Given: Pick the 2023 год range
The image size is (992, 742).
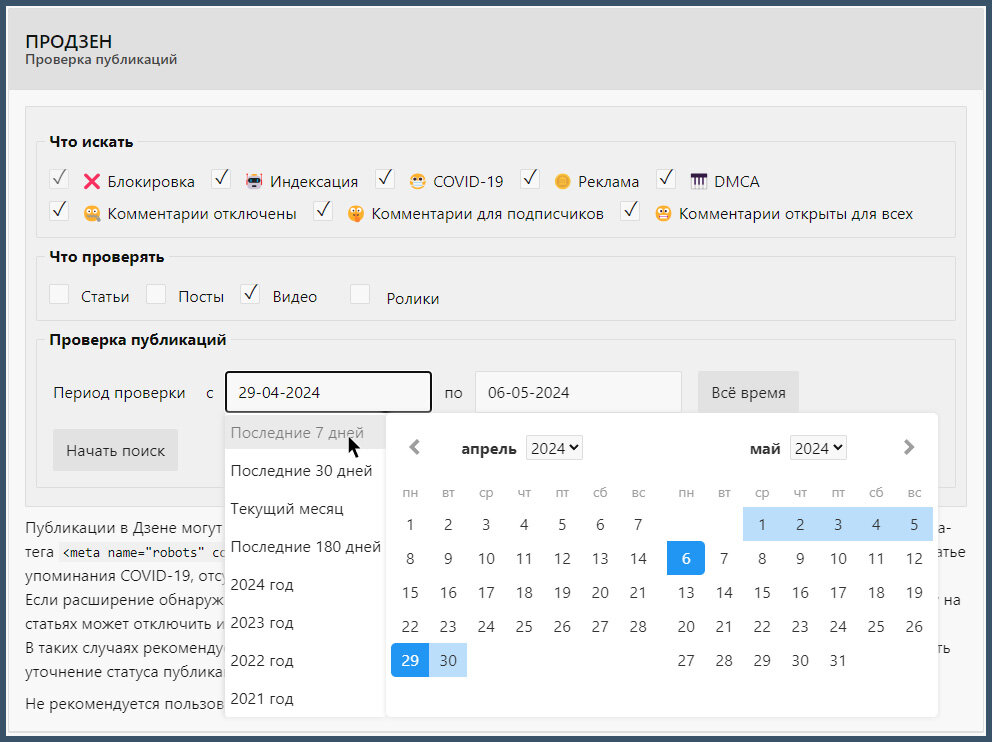Looking at the screenshot, I should pyautogui.click(x=305, y=622).
